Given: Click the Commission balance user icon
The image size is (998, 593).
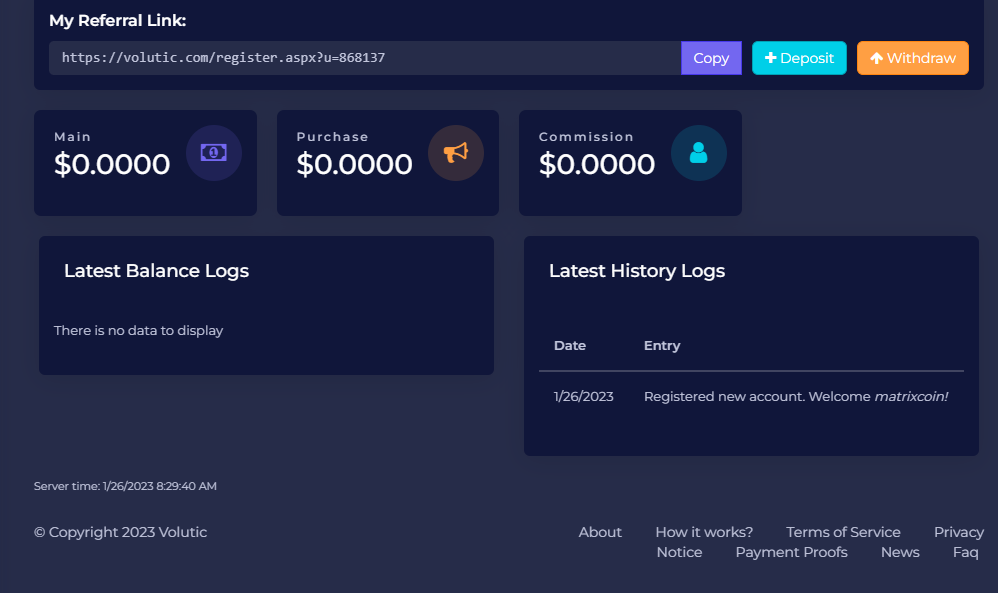Looking at the screenshot, I should coord(698,153).
